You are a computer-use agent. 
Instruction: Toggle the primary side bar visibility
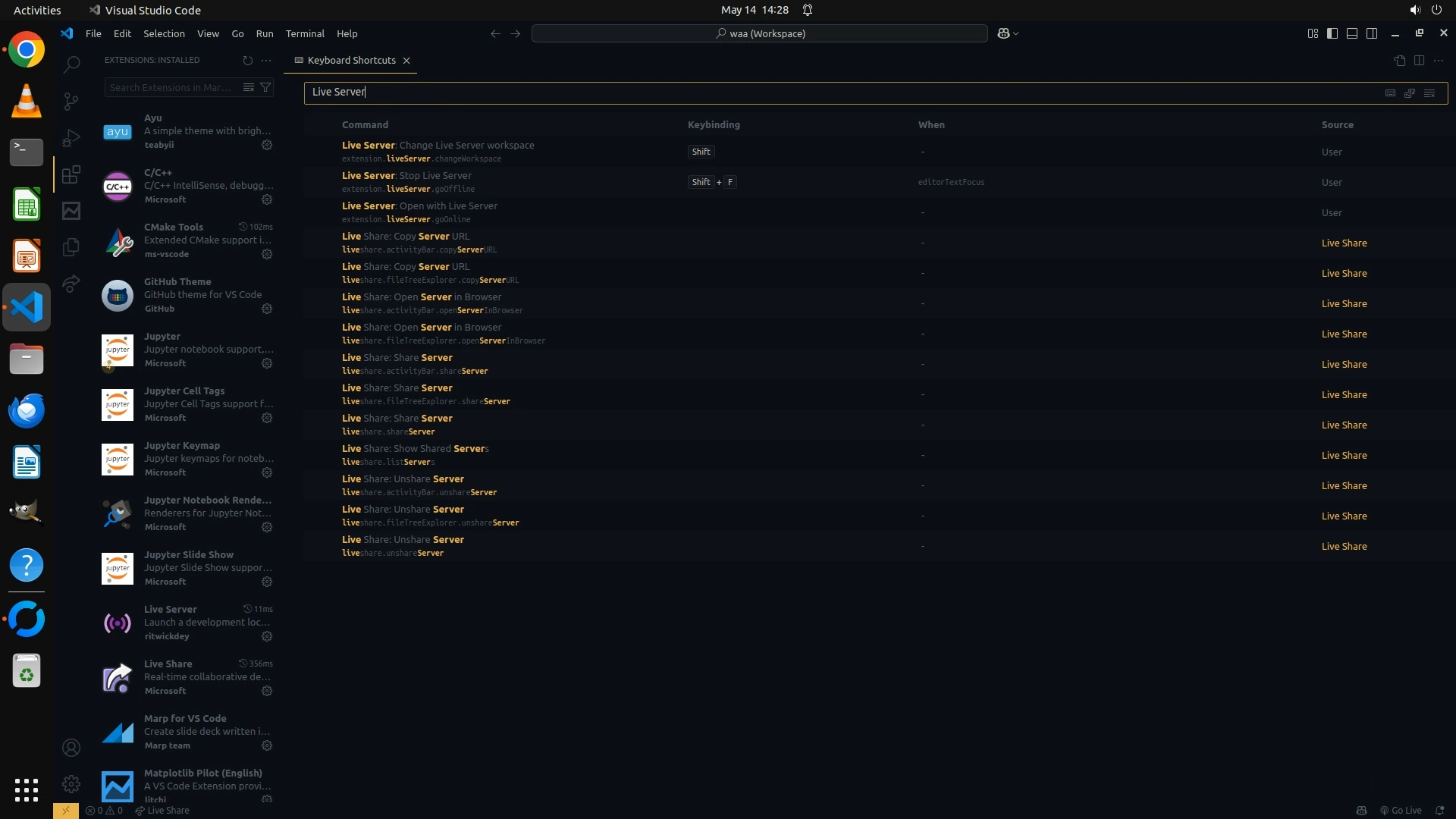[x=1332, y=33]
